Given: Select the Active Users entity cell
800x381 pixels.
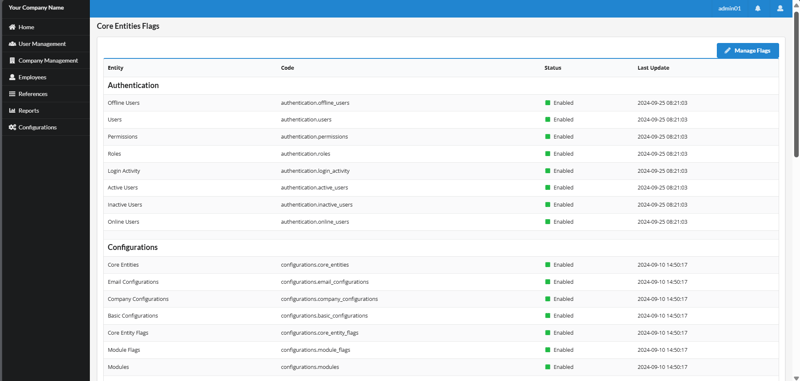Looking at the screenshot, I should [x=122, y=188].
